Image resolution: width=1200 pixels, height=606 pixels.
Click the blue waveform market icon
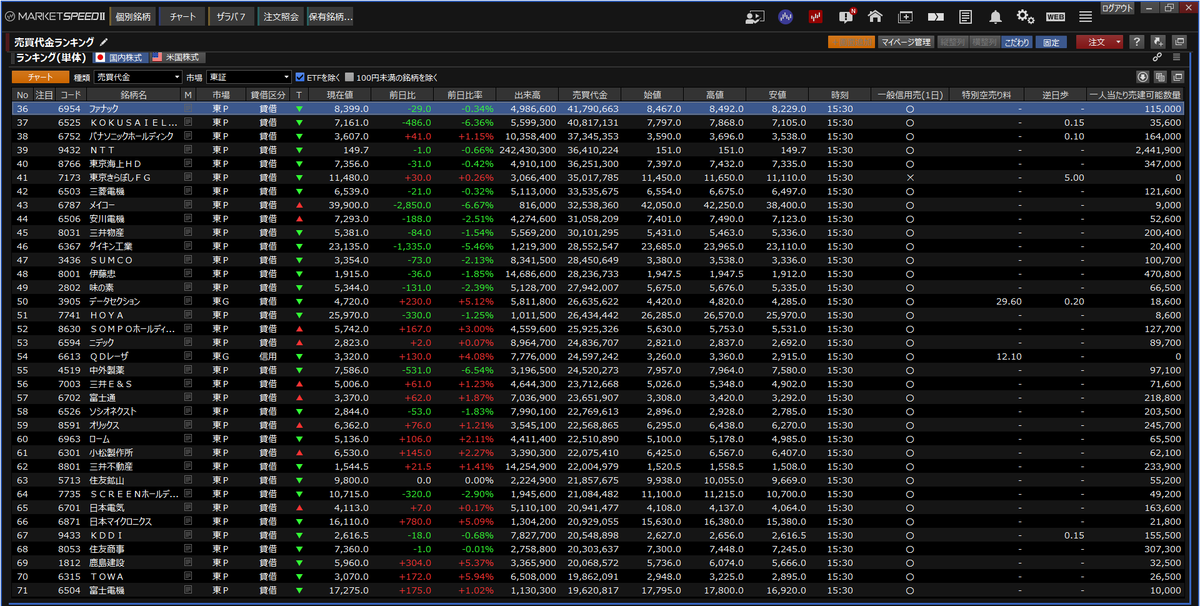click(x=786, y=16)
